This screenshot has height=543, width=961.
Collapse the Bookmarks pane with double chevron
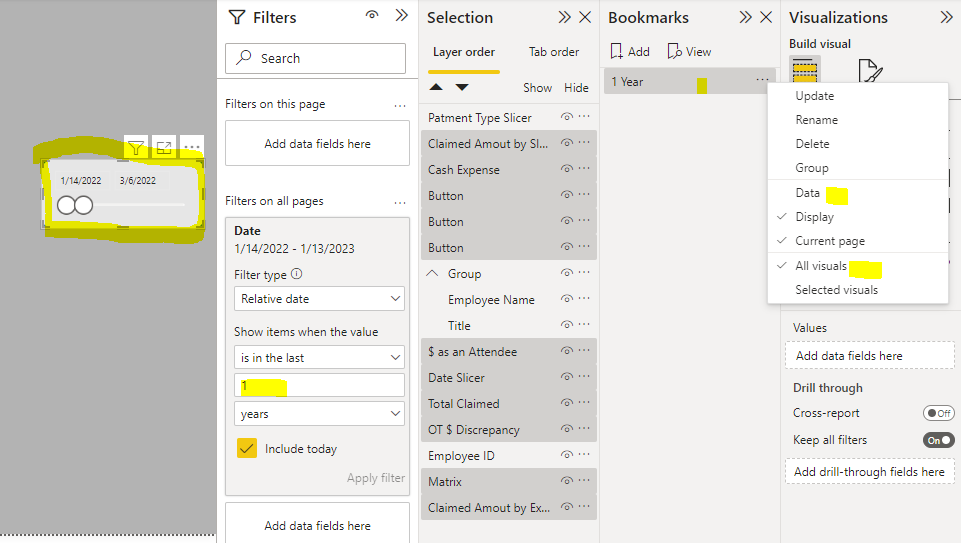tap(745, 17)
